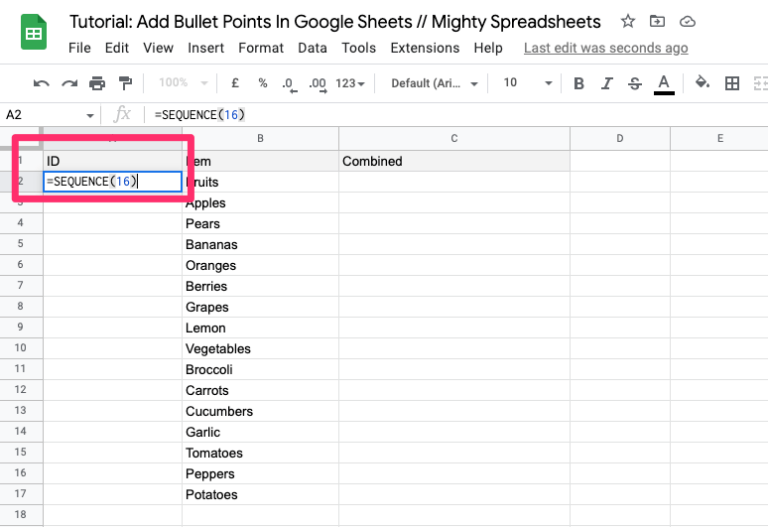The height and width of the screenshot is (527, 768).
Task: Open the Help menu
Action: [x=488, y=48]
